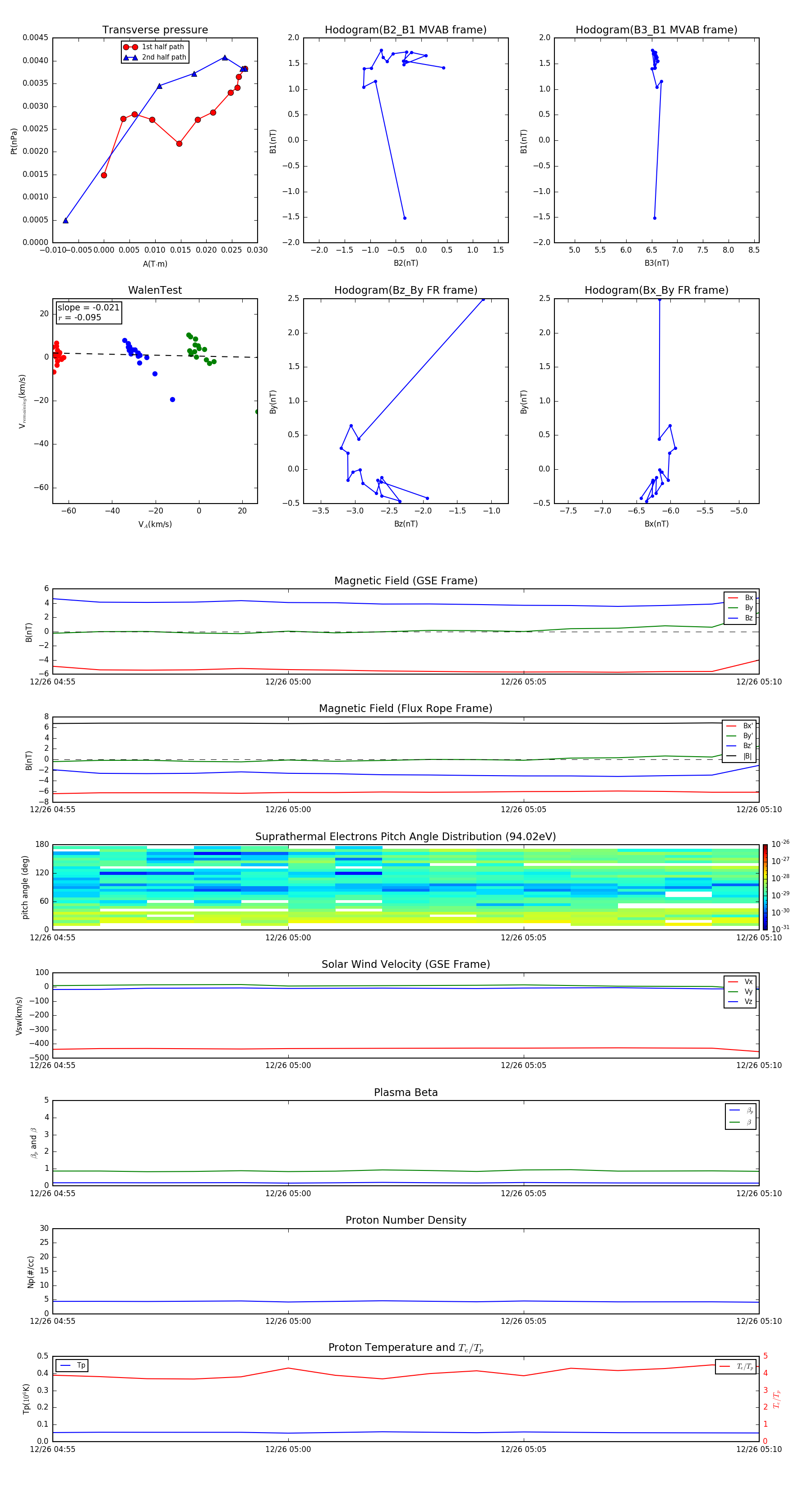Click the pitch angle distribution colorbar

pyautogui.click(x=765, y=887)
